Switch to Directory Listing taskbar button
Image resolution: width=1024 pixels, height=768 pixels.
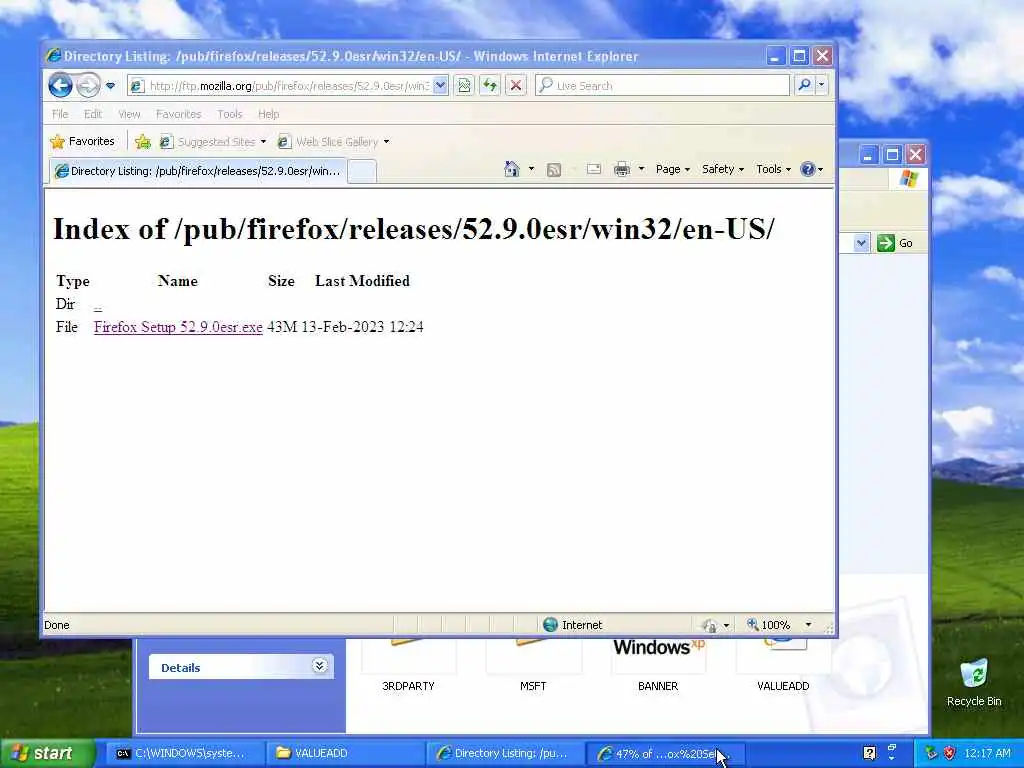pyautogui.click(x=505, y=753)
